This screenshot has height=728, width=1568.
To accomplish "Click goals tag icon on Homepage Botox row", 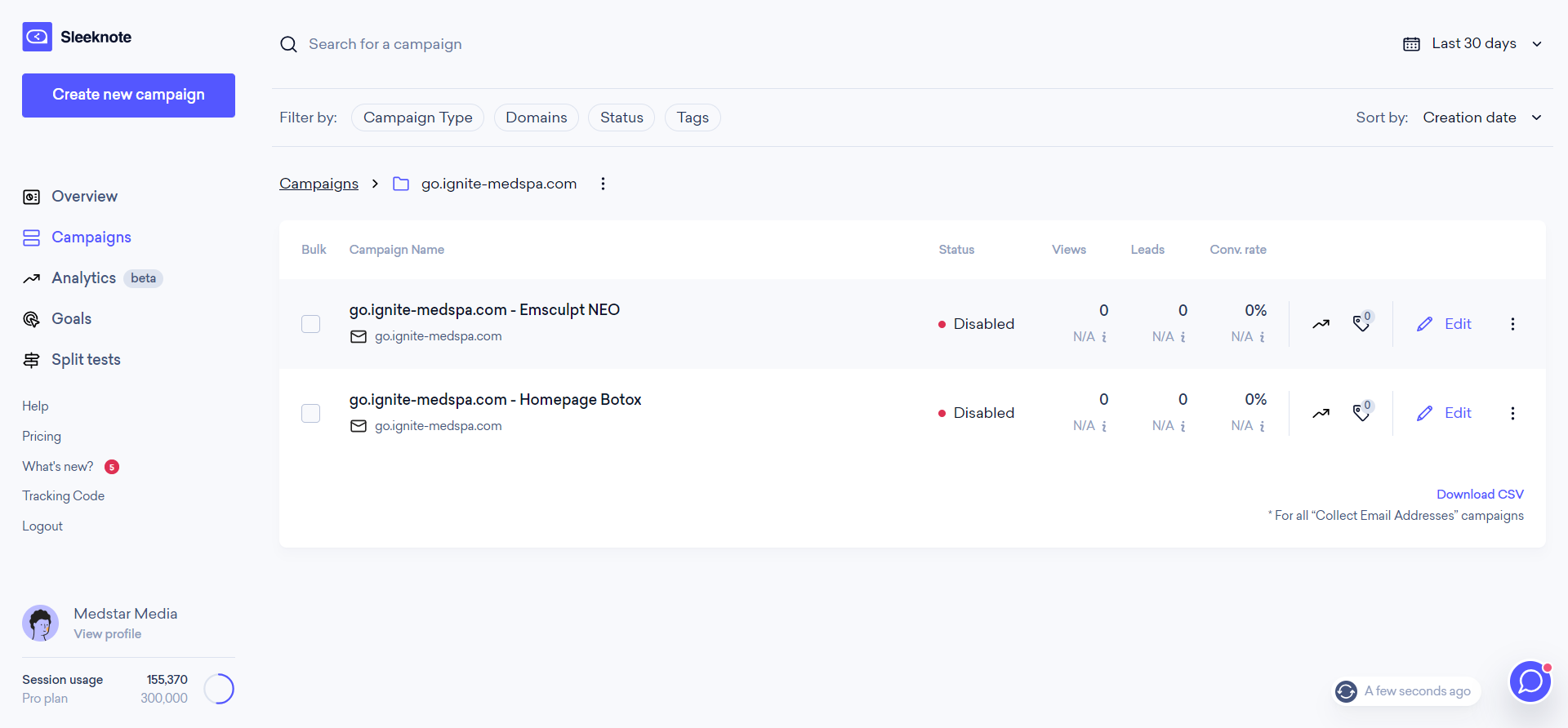I will point(1362,412).
